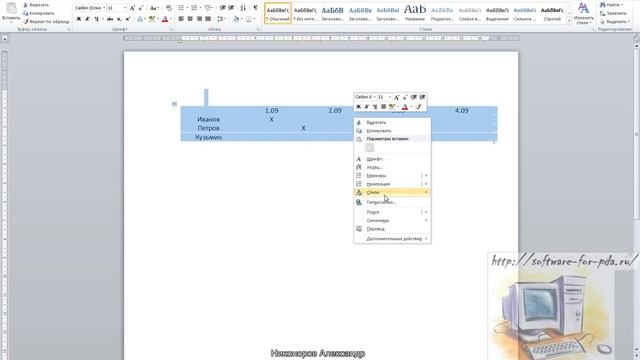Open Font (Шрифт...) from context menu
The width and height of the screenshot is (640, 360).
pos(392,159)
